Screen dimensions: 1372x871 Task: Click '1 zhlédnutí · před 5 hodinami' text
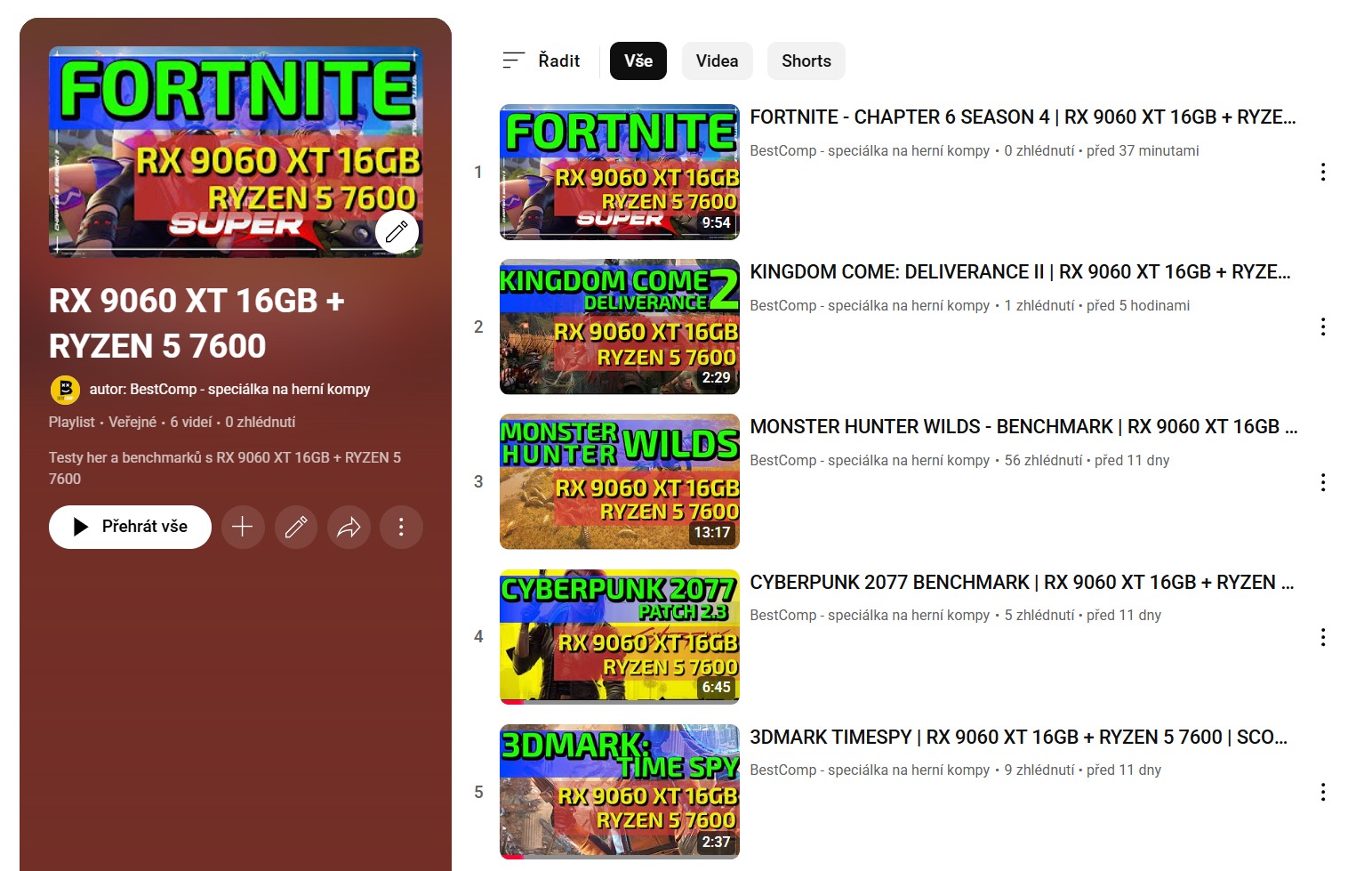[x=1096, y=305]
